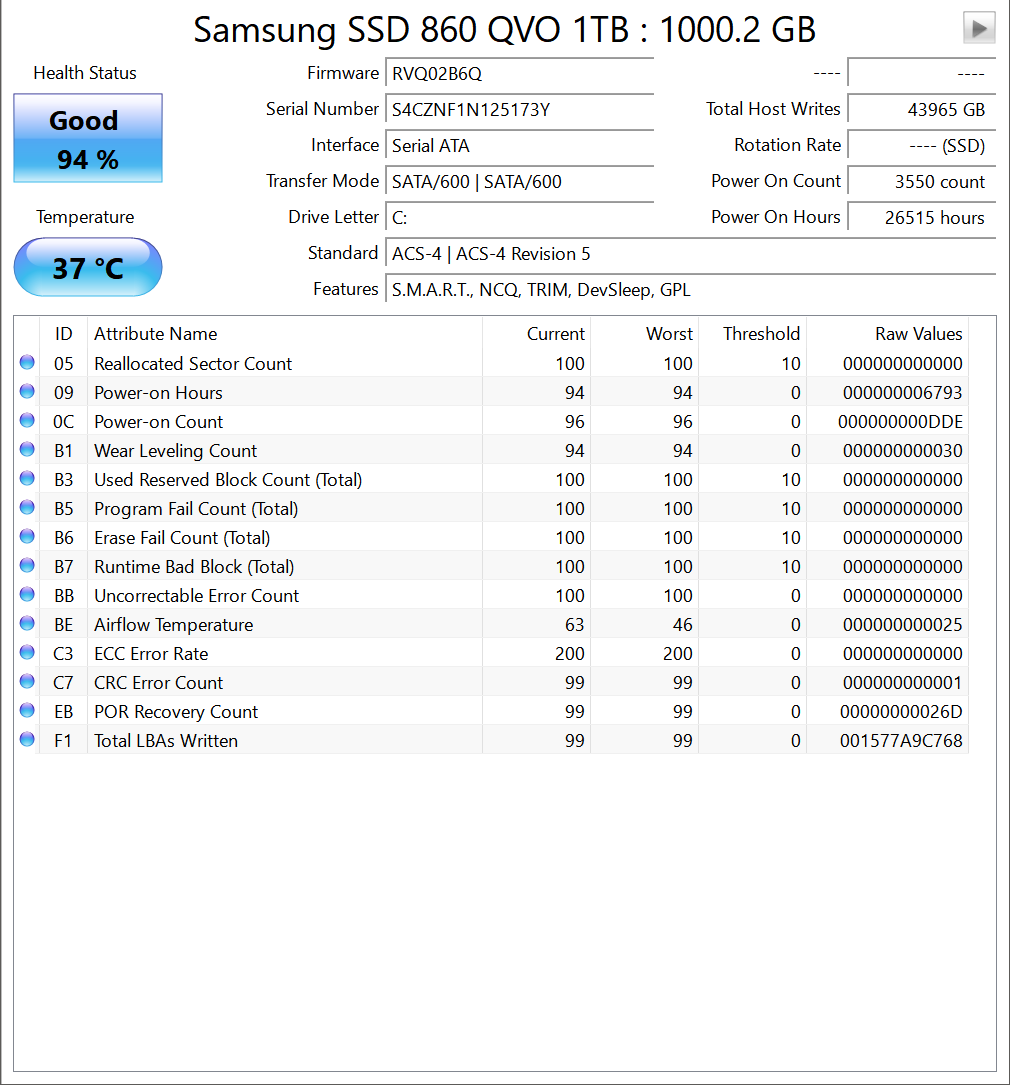The height and width of the screenshot is (1085, 1010).
Task: Click status dot for Airflow Temperature
Action: [27, 624]
